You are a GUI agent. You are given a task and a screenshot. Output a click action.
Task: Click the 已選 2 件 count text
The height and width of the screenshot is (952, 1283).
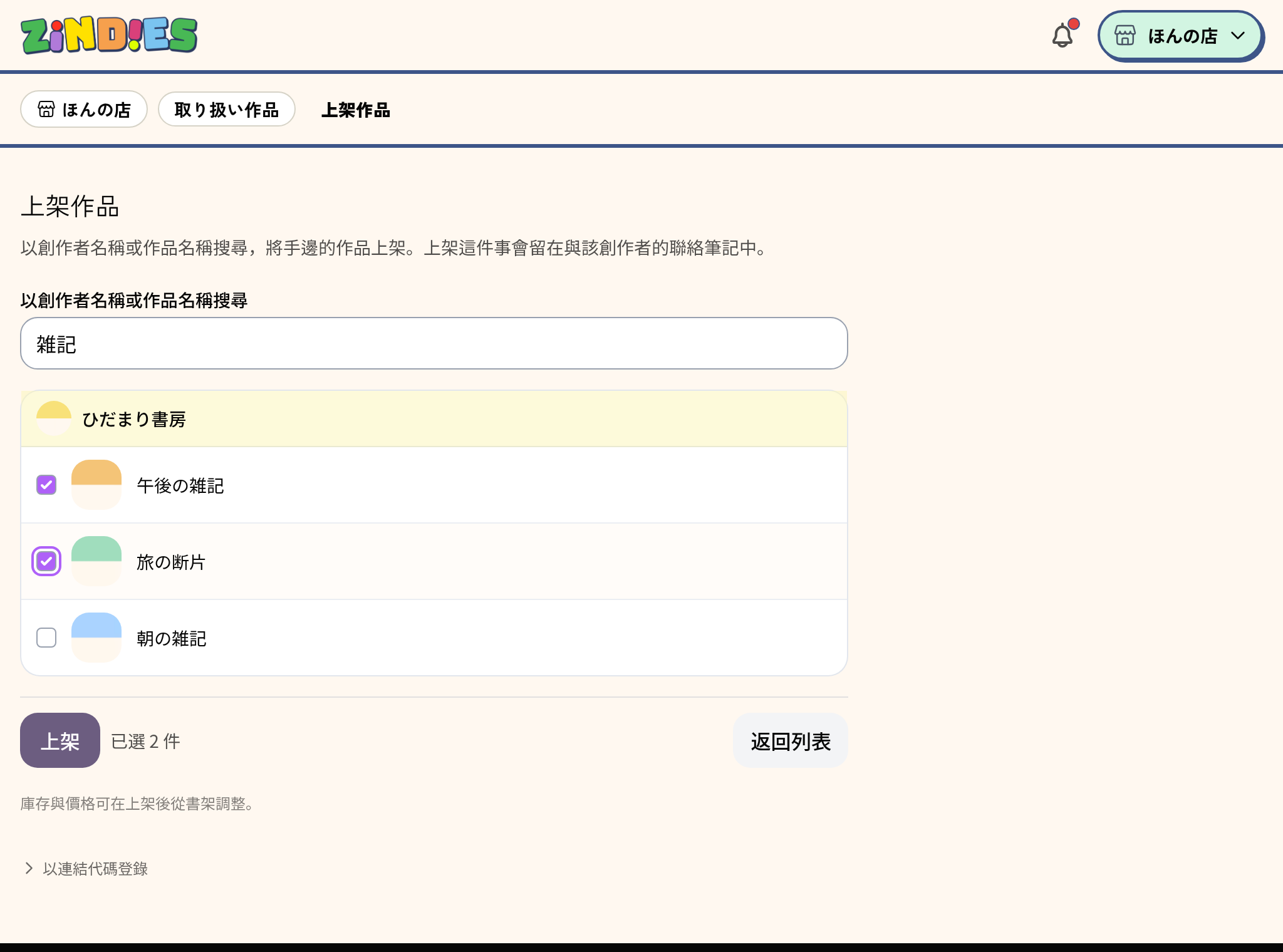(145, 741)
